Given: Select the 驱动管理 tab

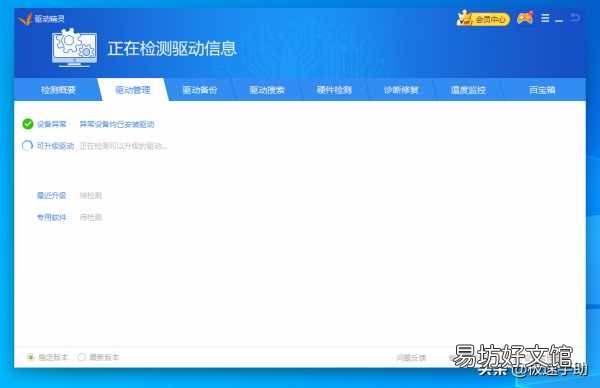Looking at the screenshot, I should coord(133,90).
